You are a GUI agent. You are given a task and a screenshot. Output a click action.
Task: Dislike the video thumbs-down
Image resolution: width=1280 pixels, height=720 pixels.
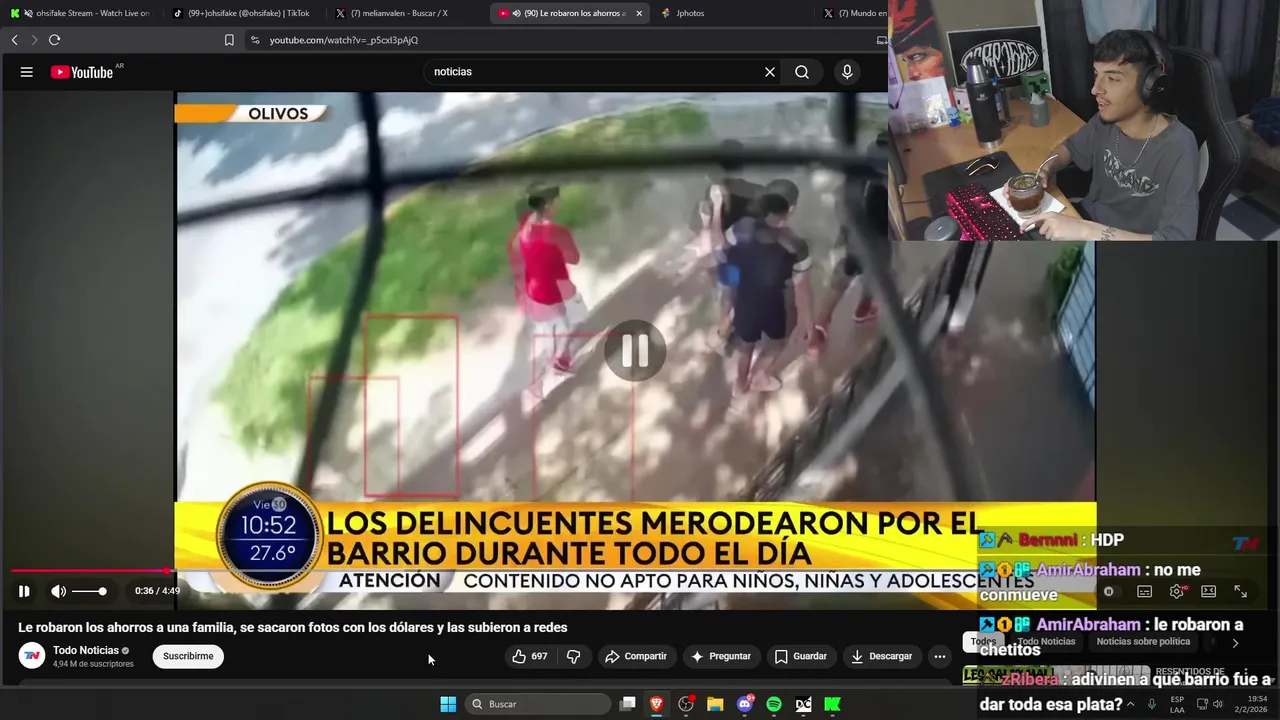[574, 656]
